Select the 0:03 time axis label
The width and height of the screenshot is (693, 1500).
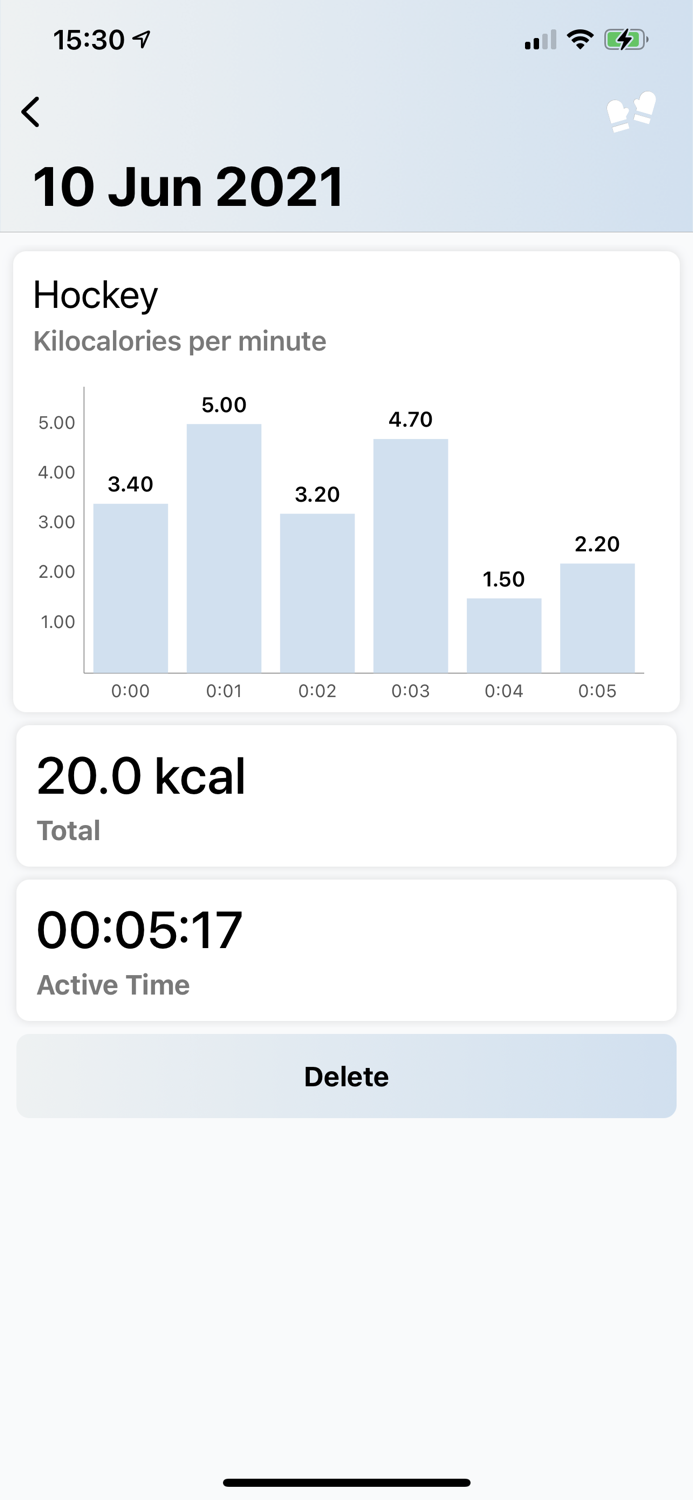409,690
